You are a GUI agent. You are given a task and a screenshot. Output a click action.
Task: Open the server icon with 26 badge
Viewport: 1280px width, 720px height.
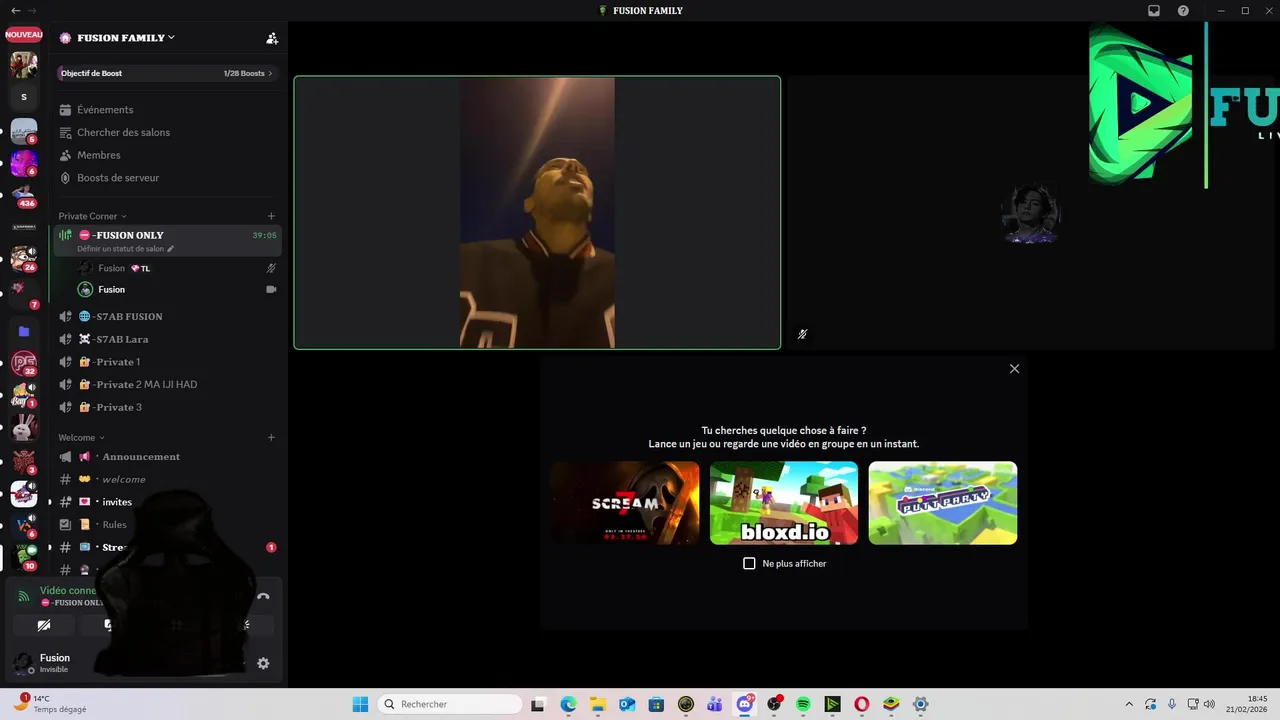(24, 259)
